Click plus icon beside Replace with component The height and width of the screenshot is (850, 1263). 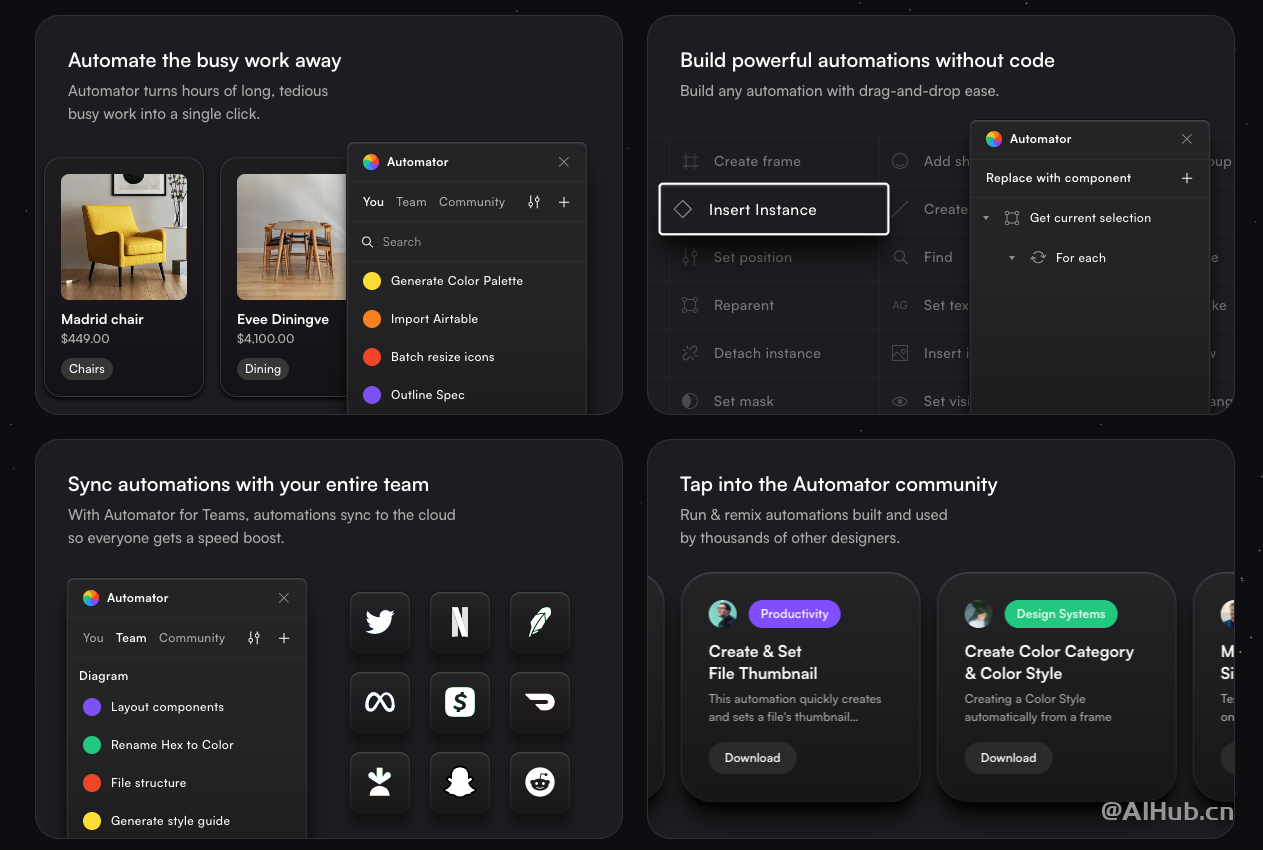coord(1187,178)
